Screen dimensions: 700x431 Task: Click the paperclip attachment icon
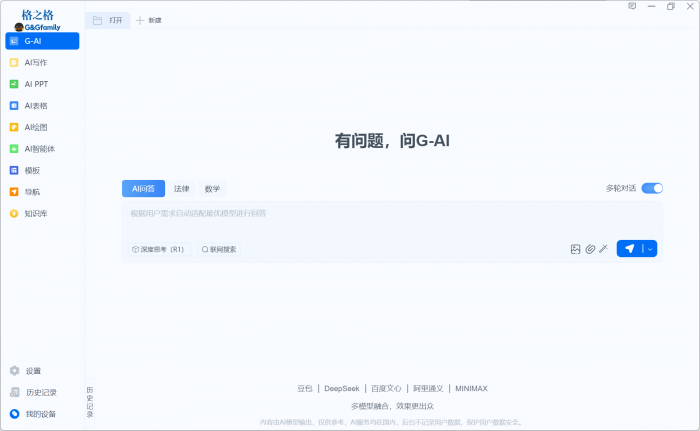590,249
